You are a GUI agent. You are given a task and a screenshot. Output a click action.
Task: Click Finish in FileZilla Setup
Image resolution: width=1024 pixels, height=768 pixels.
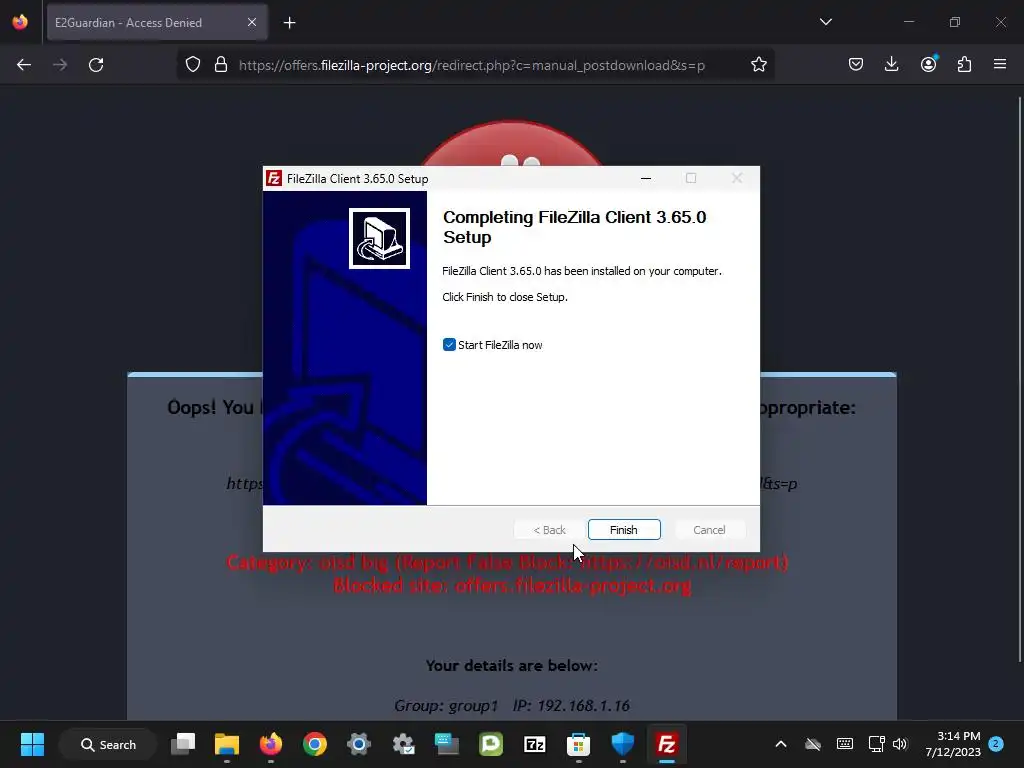pyautogui.click(x=624, y=530)
